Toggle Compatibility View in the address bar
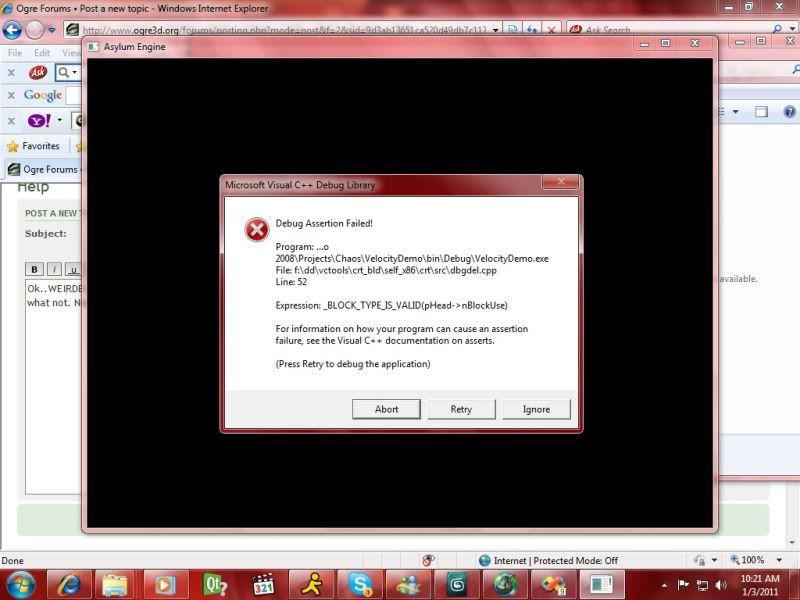Viewport: 800px width, 600px height. tap(513, 30)
